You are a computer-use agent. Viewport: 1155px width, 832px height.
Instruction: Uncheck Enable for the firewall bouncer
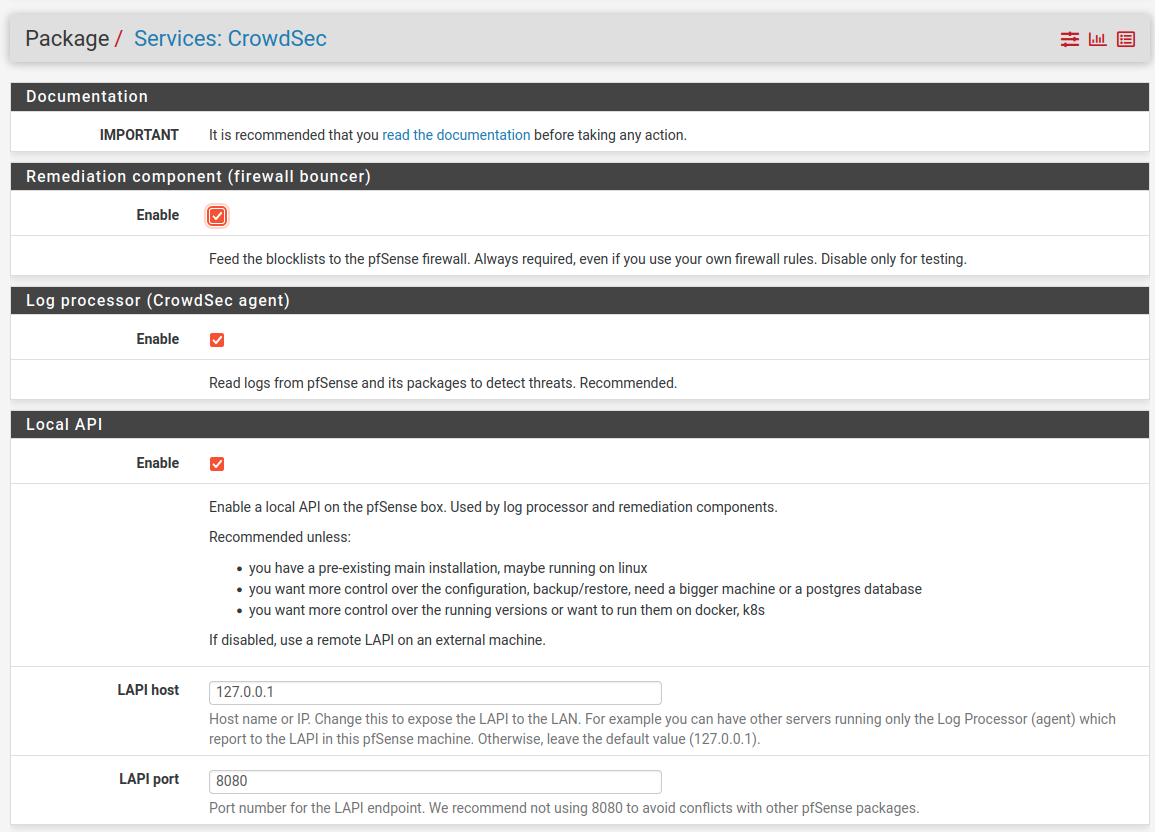click(216, 215)
